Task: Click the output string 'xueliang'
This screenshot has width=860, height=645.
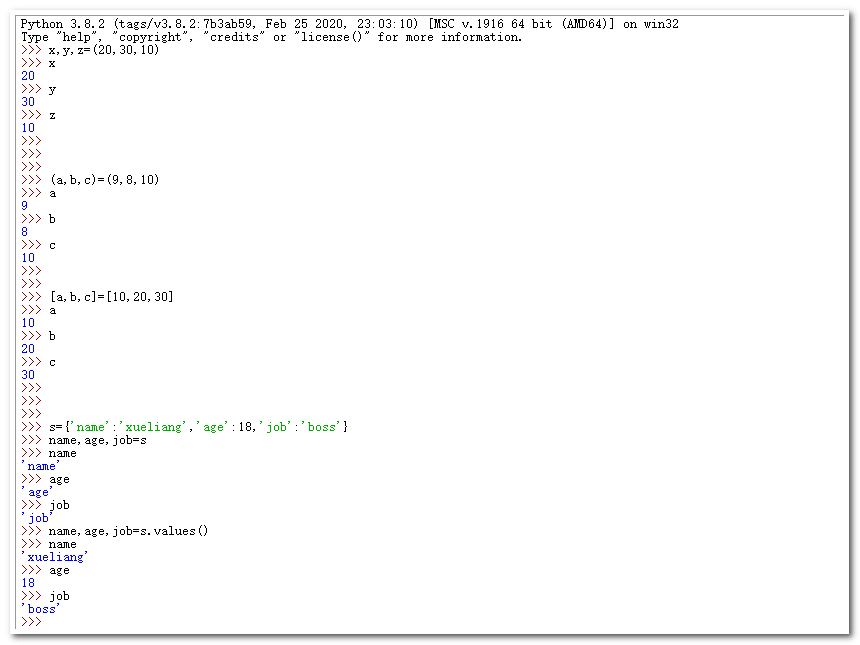Action: pos(54,557)
